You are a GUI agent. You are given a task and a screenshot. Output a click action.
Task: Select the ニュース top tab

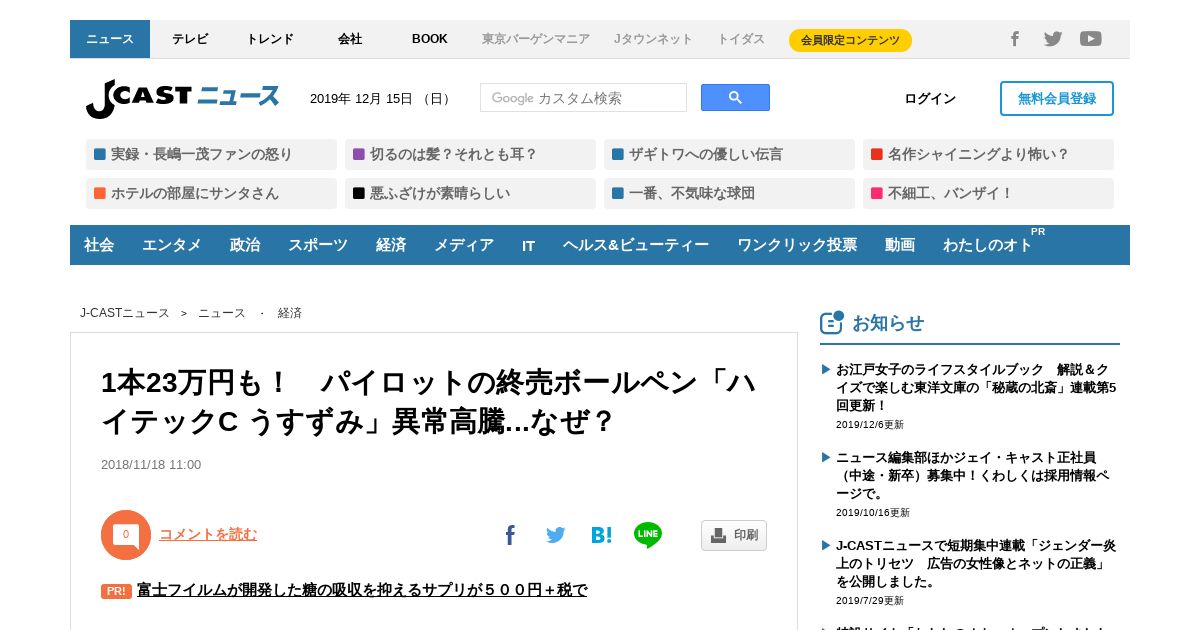coord(110,39)
